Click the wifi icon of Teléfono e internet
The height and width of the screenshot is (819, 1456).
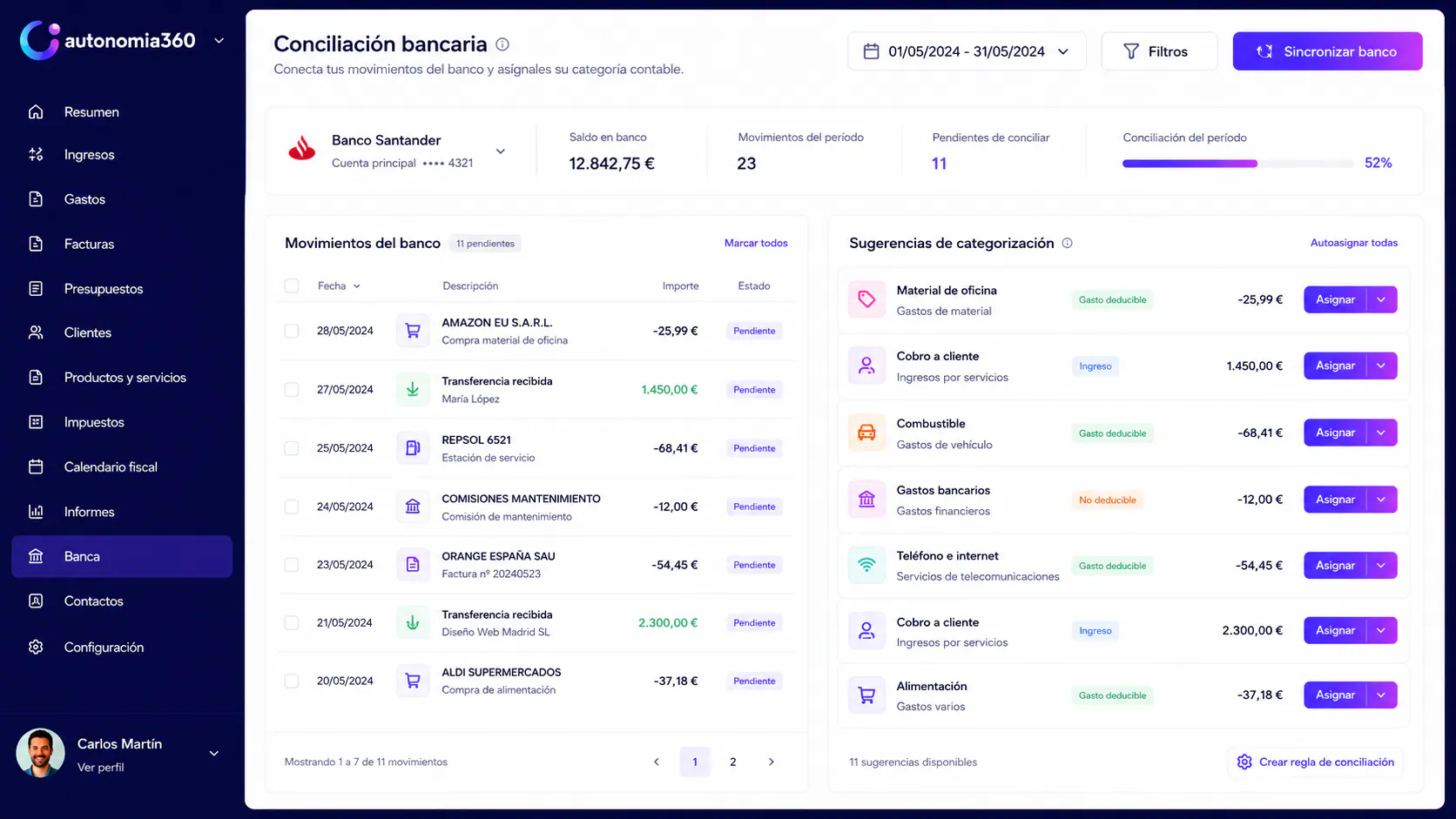click(x=866, y=565)
